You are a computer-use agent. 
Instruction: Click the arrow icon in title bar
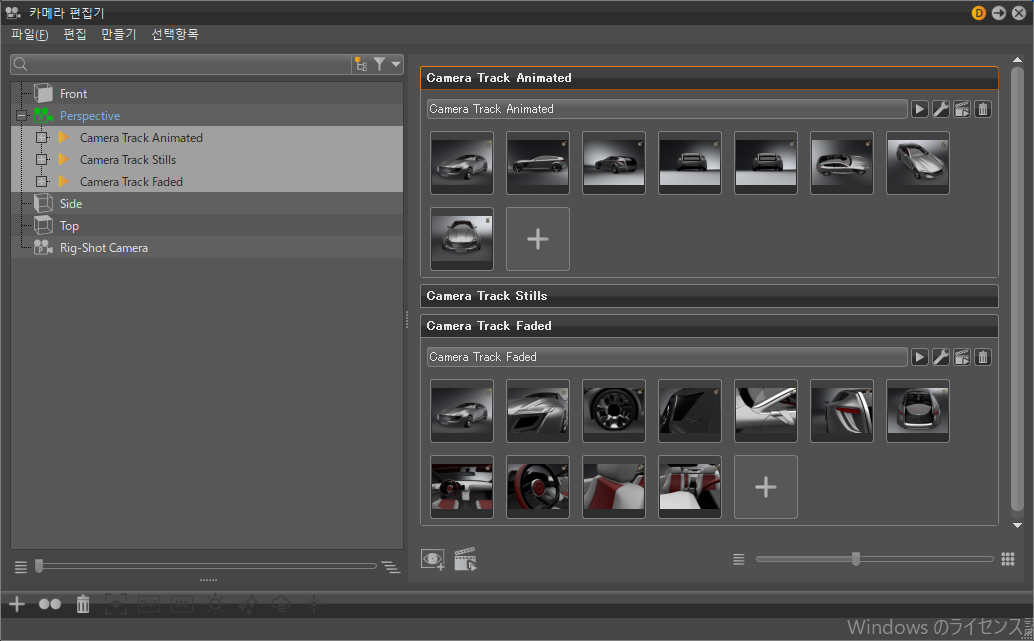click(998, 13)
